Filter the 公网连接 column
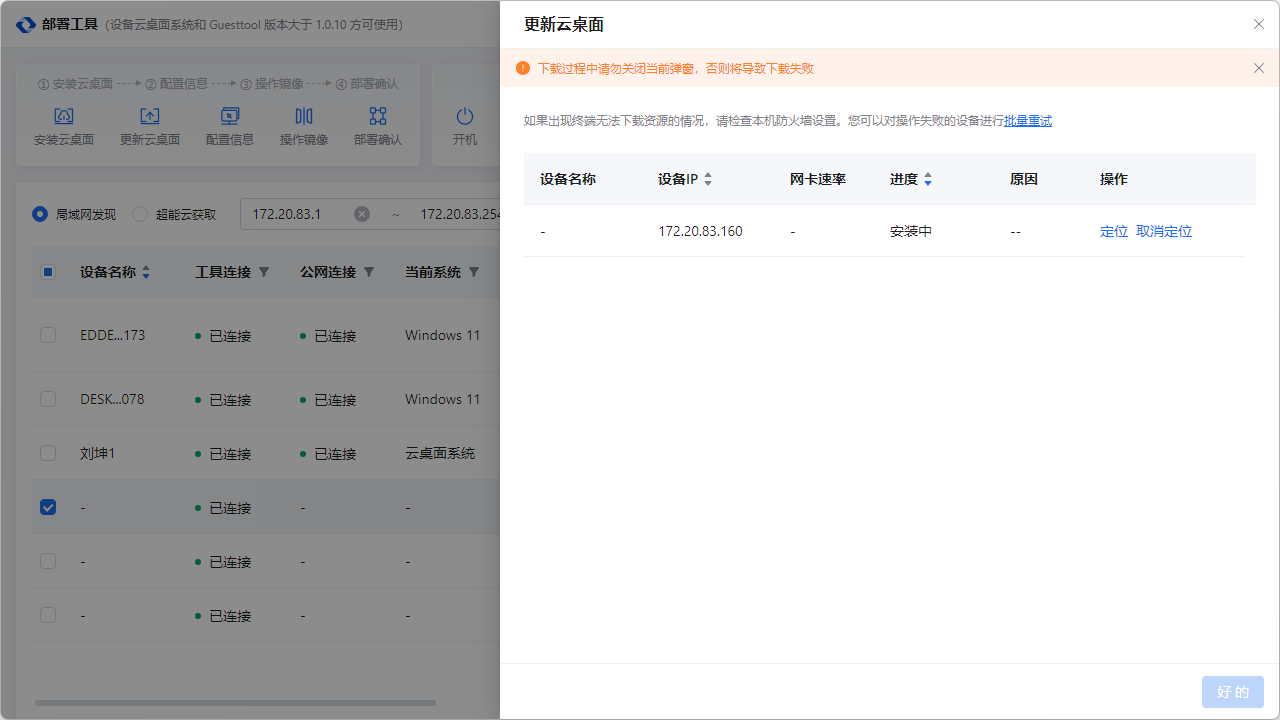The image size is (1280, 720). coord(369,272)
